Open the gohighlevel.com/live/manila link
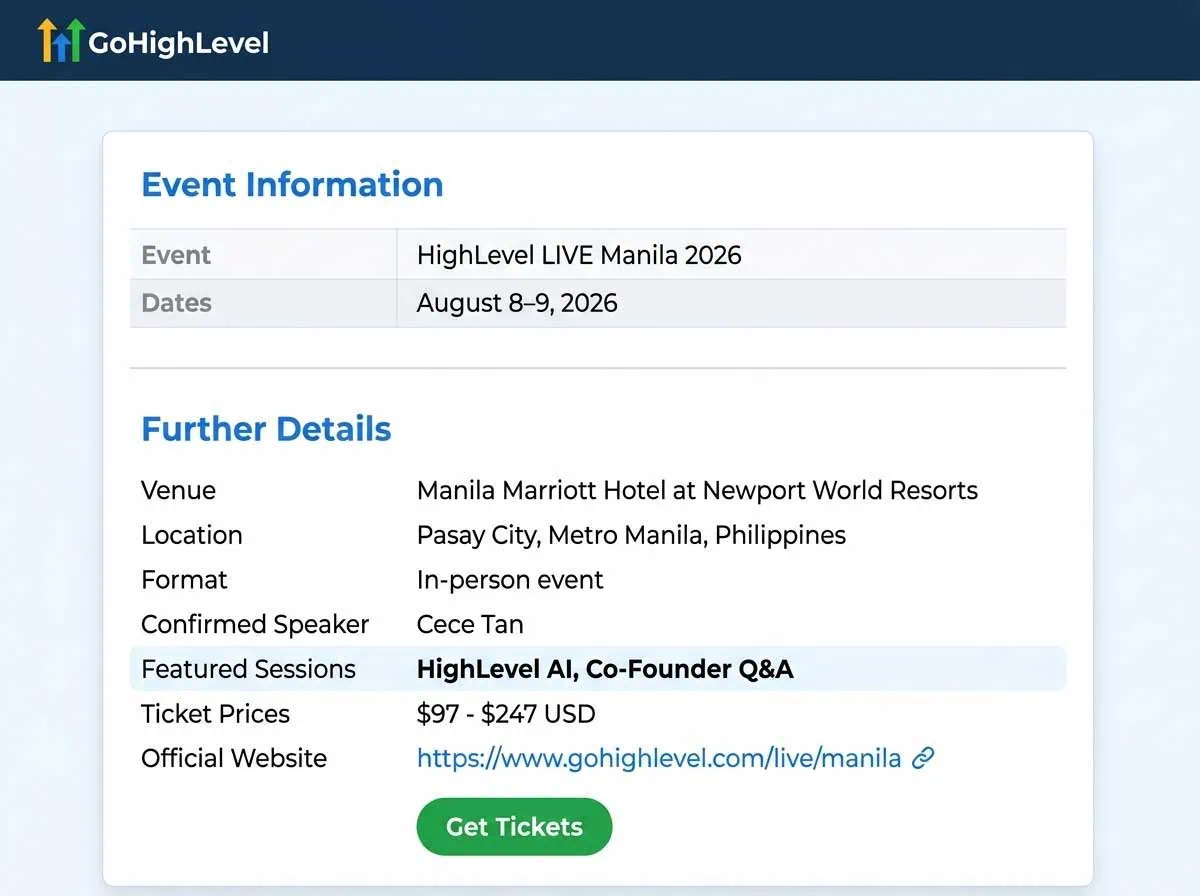This screenshot has width=1200, height=896. [659, 759]
